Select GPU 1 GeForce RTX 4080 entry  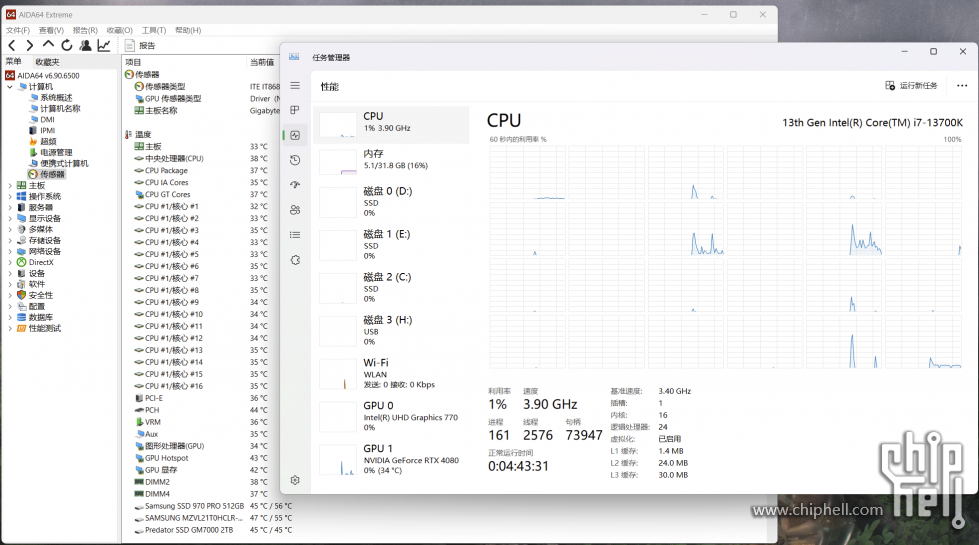coord(391,459)
